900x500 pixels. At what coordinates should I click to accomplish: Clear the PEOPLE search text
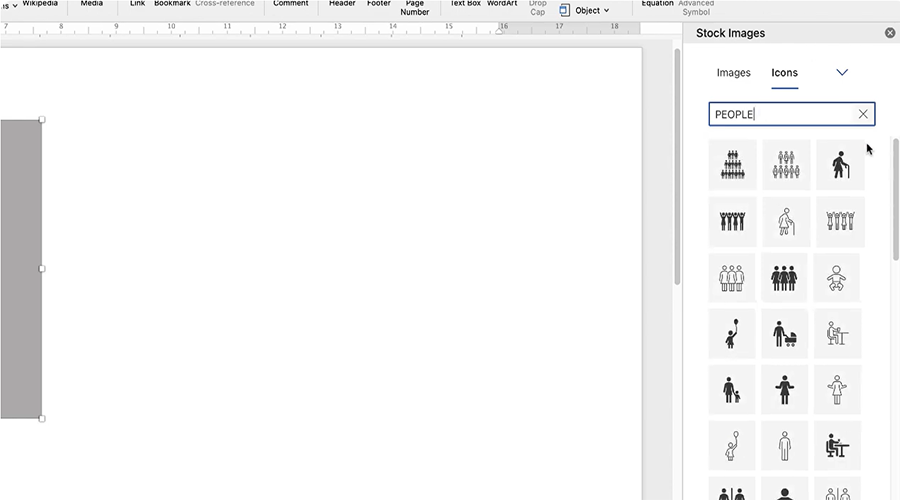tap(863, 114)
